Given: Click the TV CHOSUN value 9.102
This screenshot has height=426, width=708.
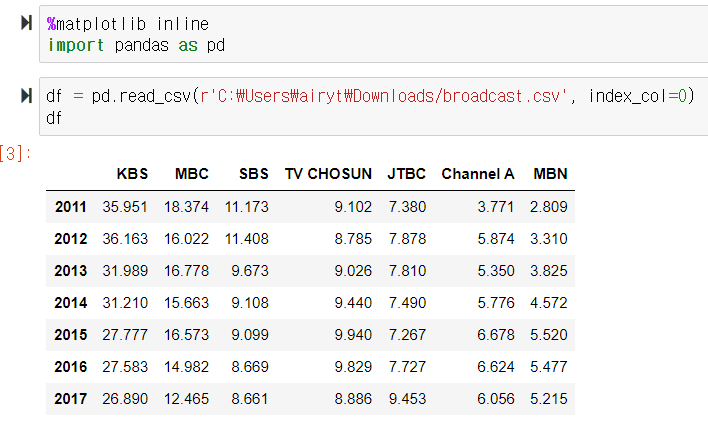Looking at the screenshot, I should click(x=353, y=207).
